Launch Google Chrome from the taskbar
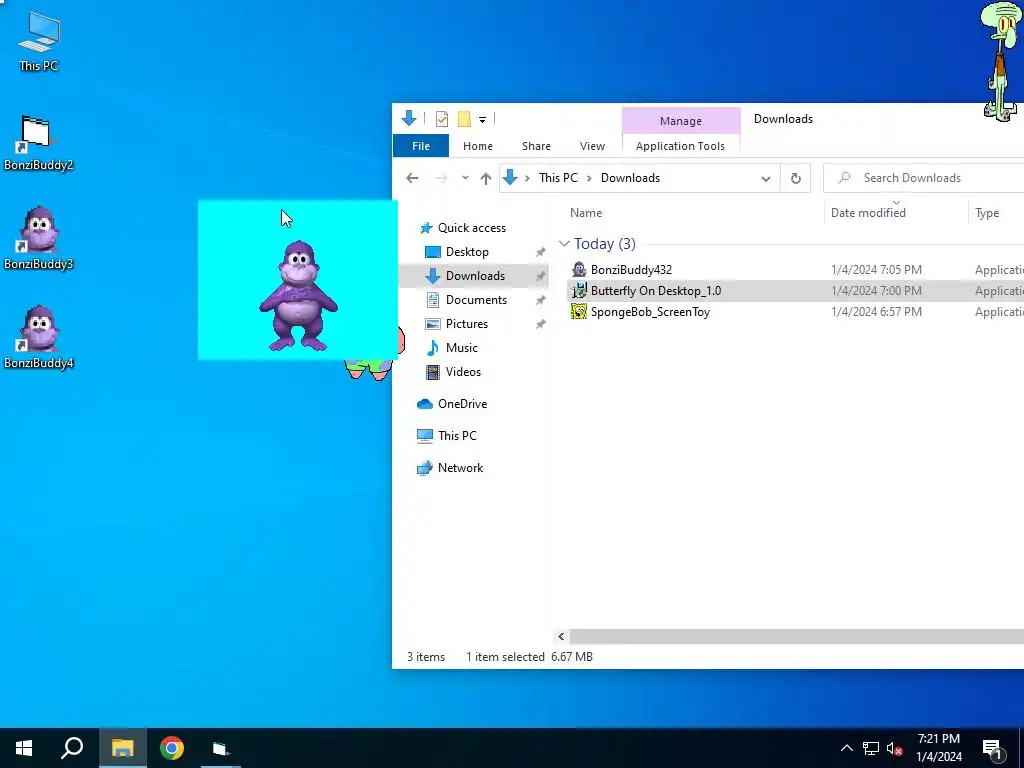 172,748
